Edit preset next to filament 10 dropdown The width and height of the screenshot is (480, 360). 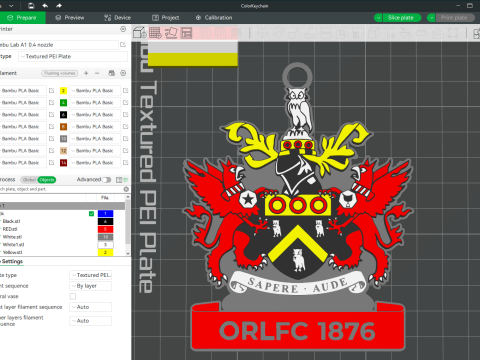126,139
